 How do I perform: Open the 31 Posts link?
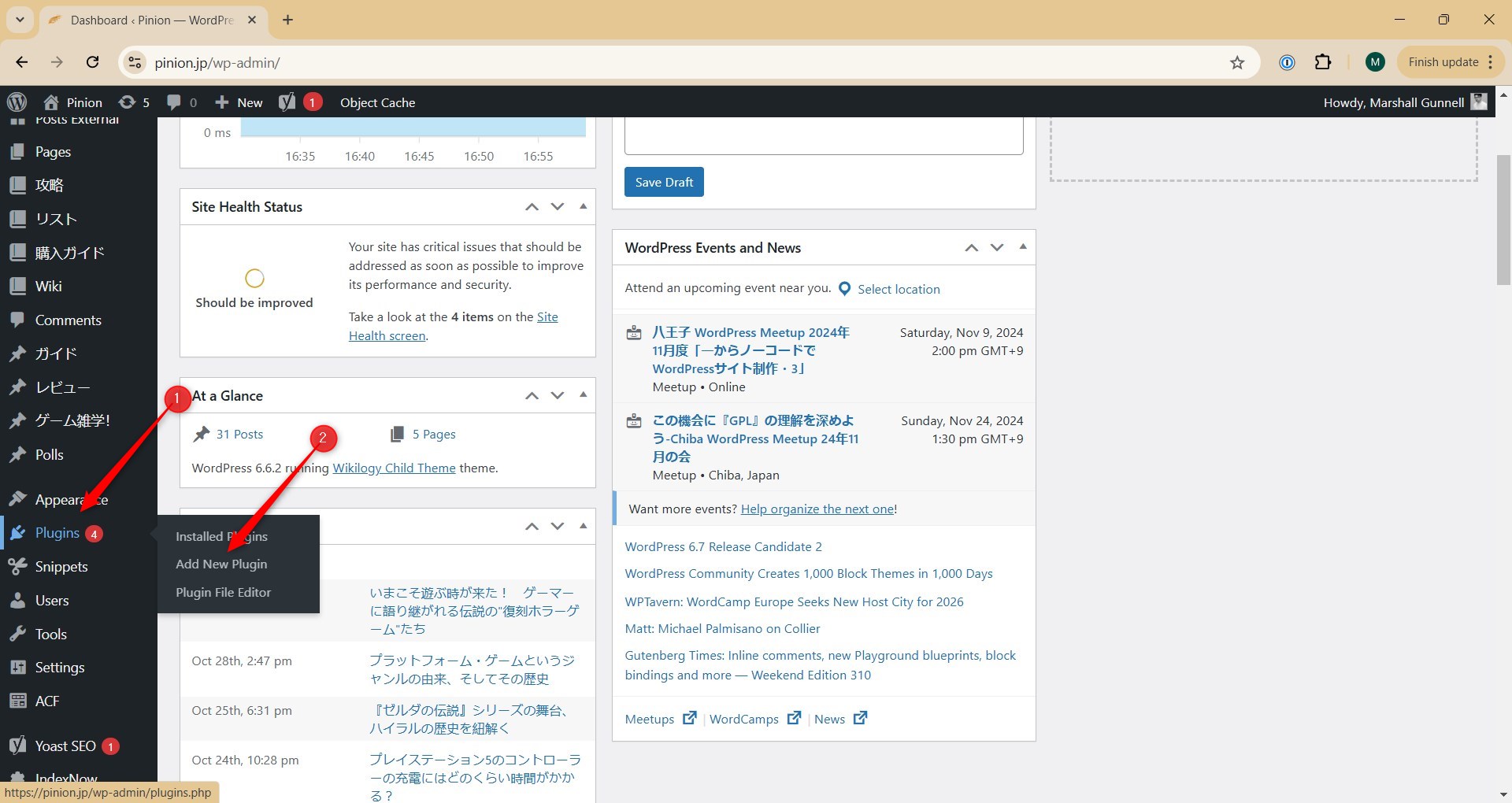click(x=239, y=435)
